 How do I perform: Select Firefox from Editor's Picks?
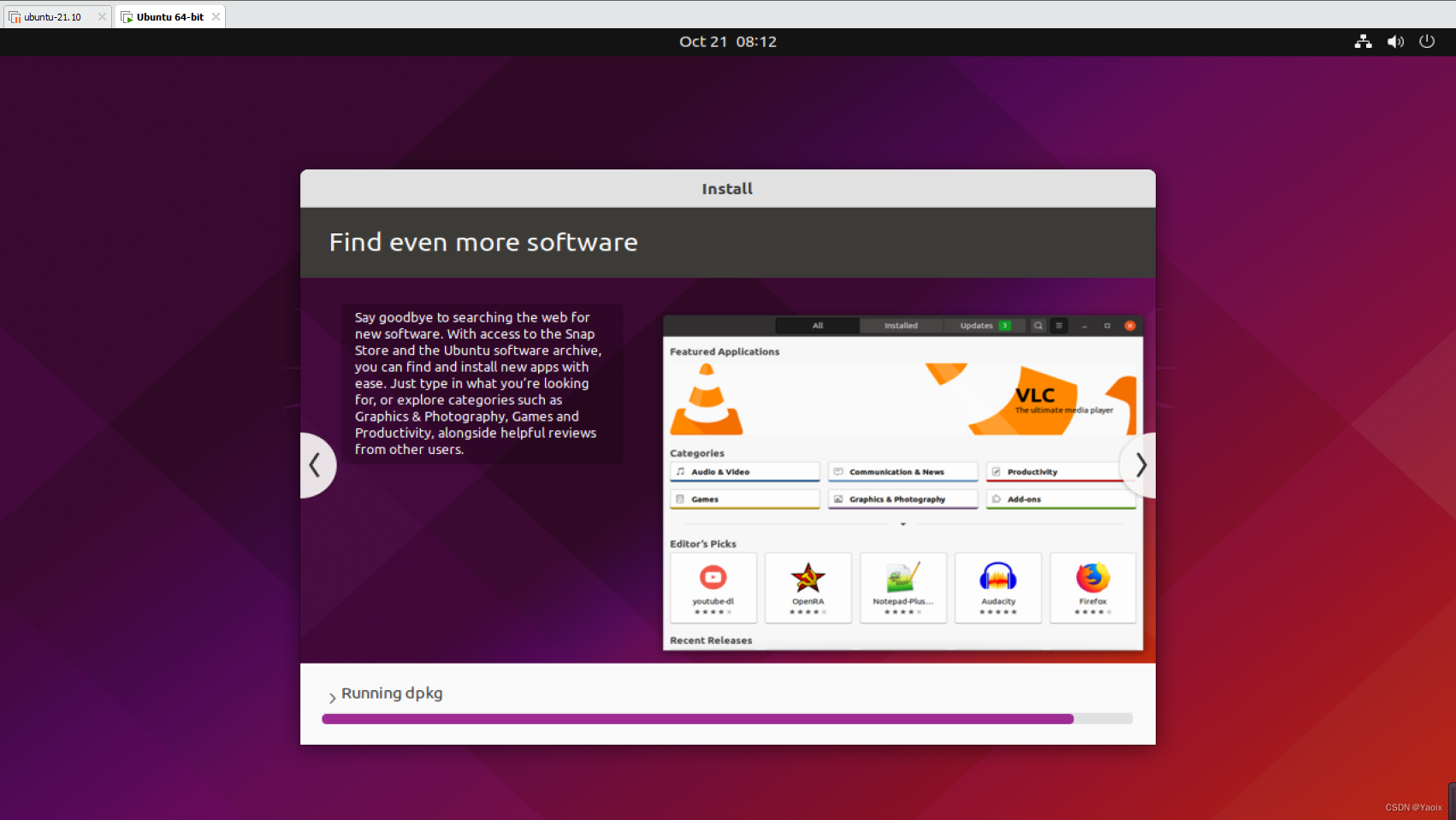click(x=1092, y=587)
